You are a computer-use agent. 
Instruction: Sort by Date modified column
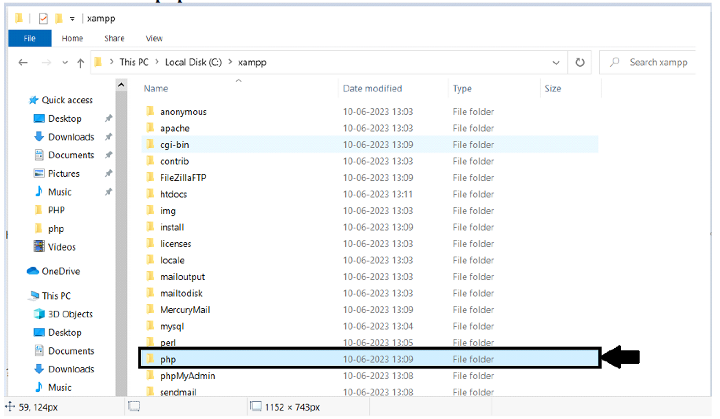click(372, 89)
